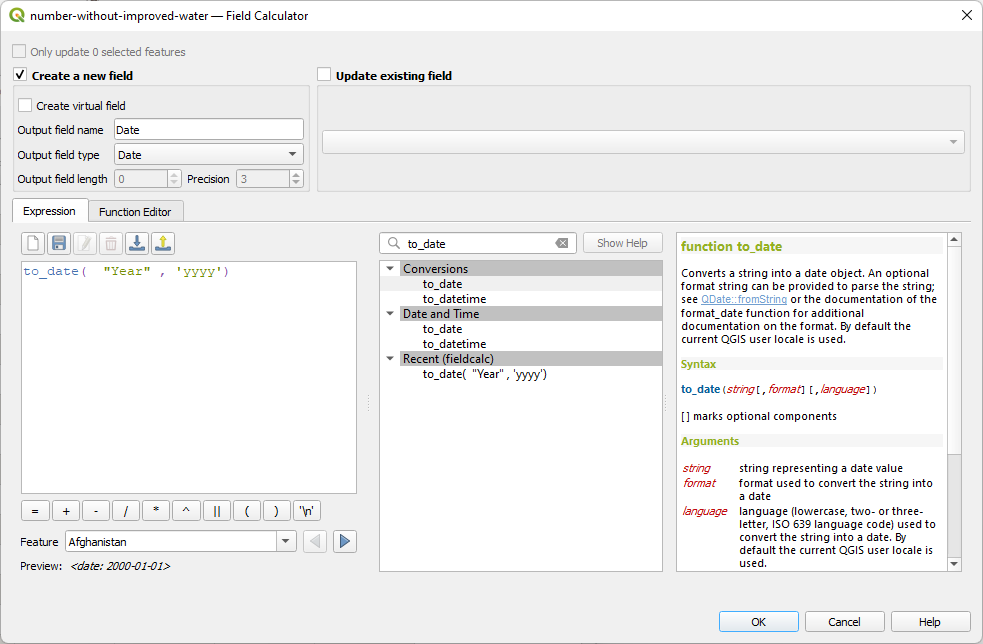Insert the concatenation operator ||

tap(216, 510)
